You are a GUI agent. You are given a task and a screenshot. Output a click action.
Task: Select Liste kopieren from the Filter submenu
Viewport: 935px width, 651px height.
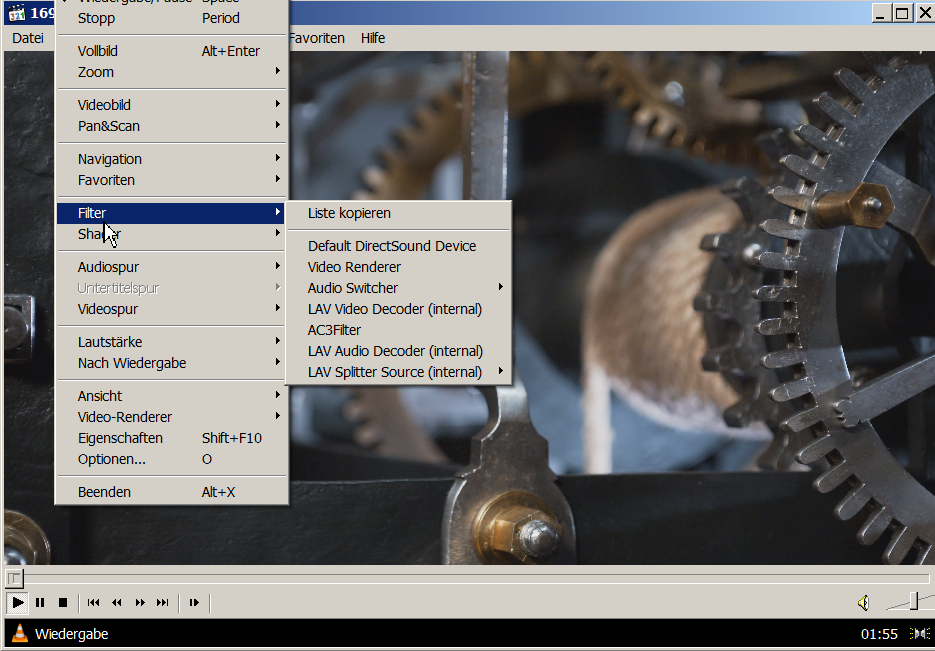[349, 213]
